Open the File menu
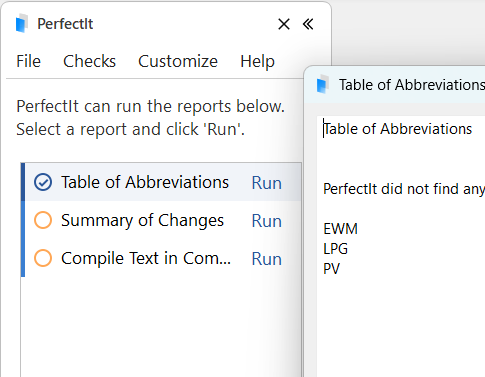This screenshot has height=377, width=485. coord(29,61)
